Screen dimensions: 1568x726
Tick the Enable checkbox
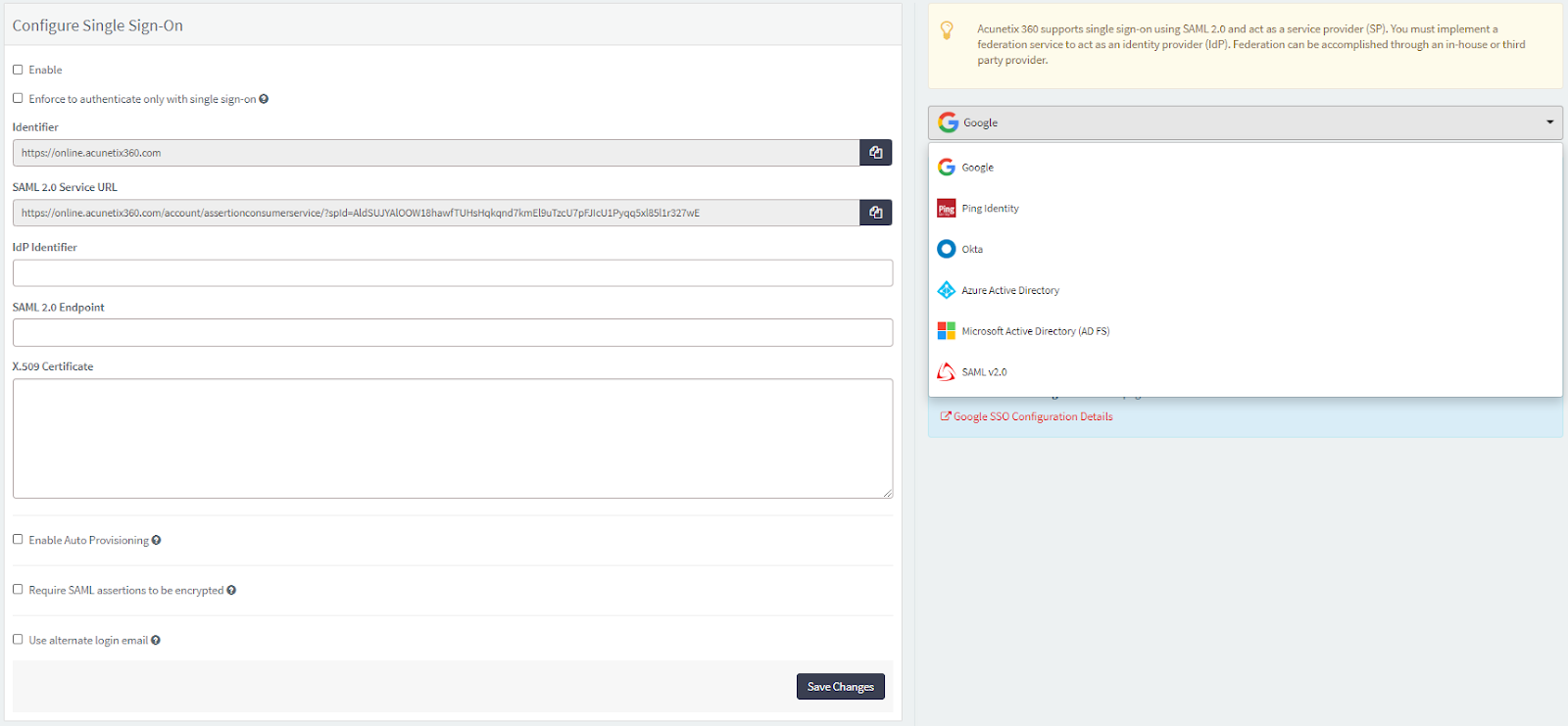tap(18, 70)
